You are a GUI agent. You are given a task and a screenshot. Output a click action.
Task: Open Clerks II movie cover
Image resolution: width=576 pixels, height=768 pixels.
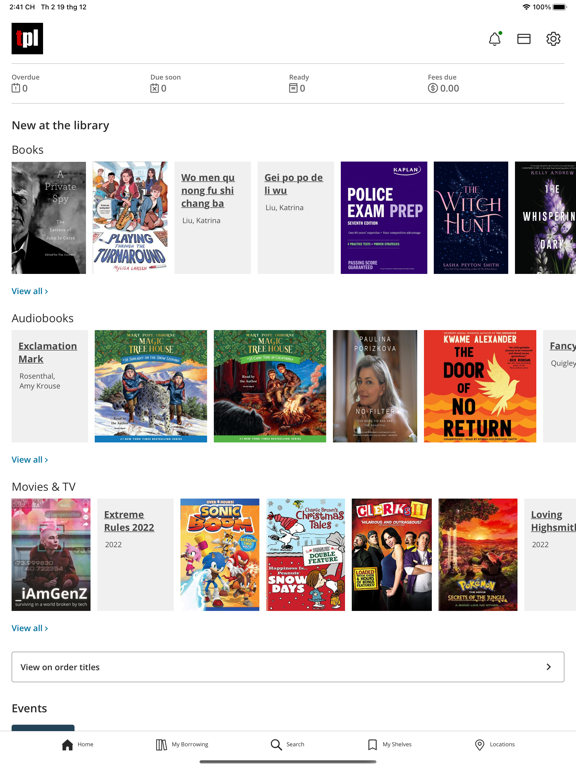tap(392, 554)
